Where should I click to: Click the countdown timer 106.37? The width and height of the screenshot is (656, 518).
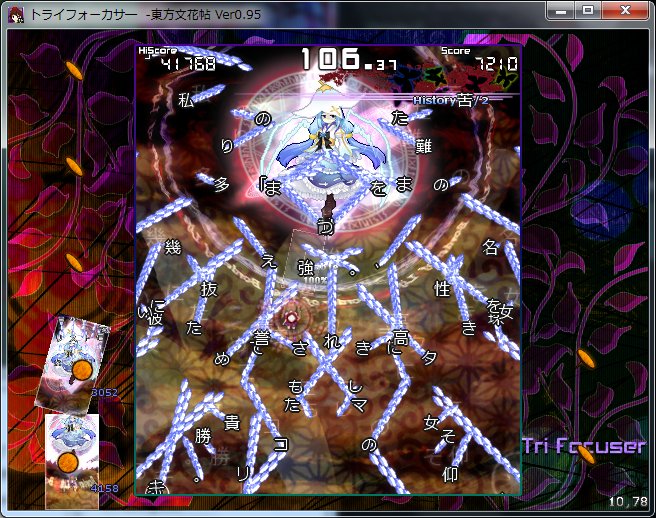pyautogui.click(x=349, y=59)
